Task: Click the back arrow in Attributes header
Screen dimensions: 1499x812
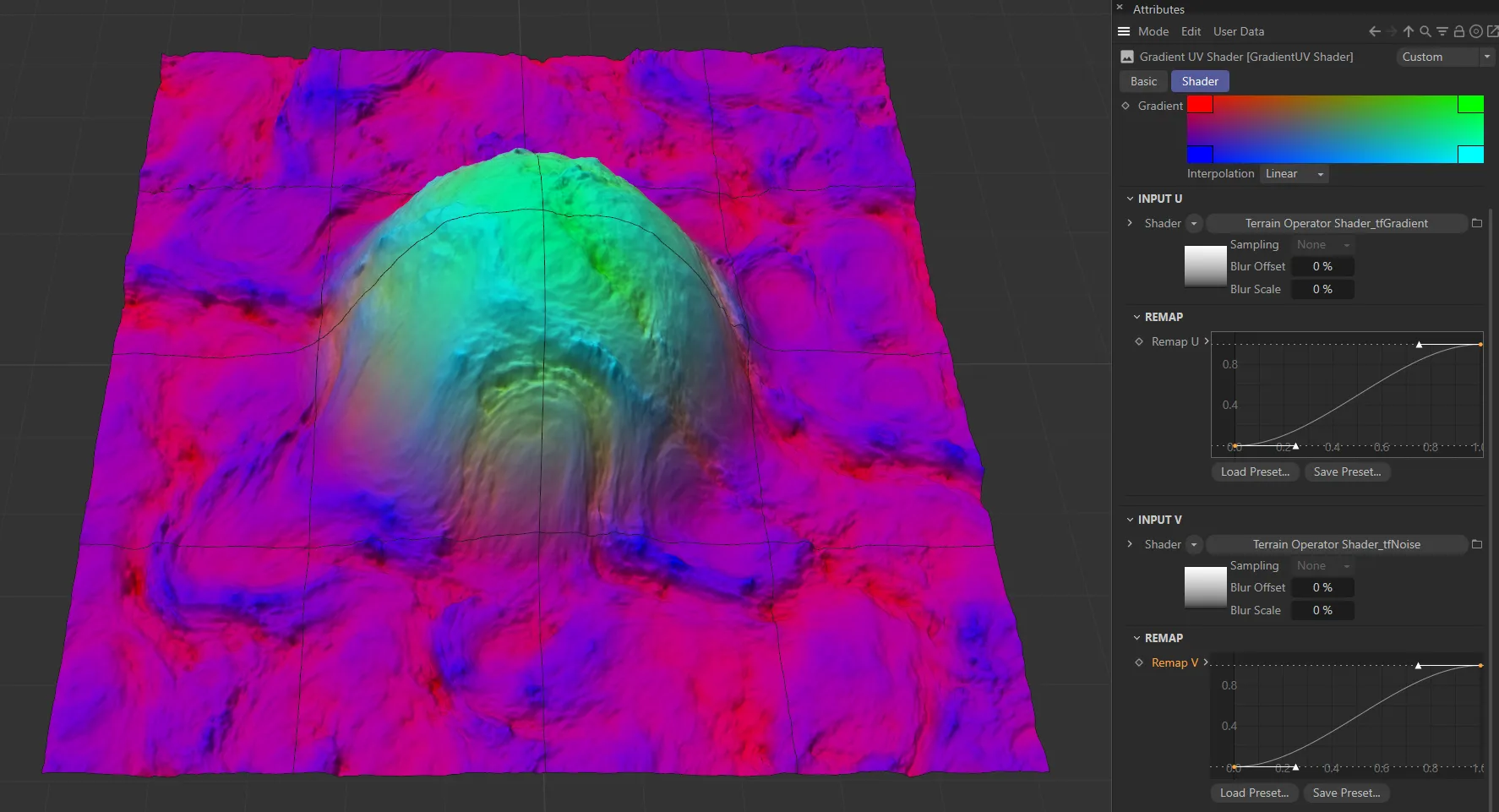Action: pos(1375,31)
